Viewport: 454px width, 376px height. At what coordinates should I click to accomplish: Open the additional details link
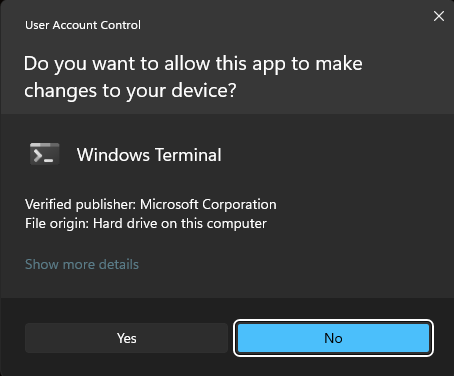[x=82, y=264]
